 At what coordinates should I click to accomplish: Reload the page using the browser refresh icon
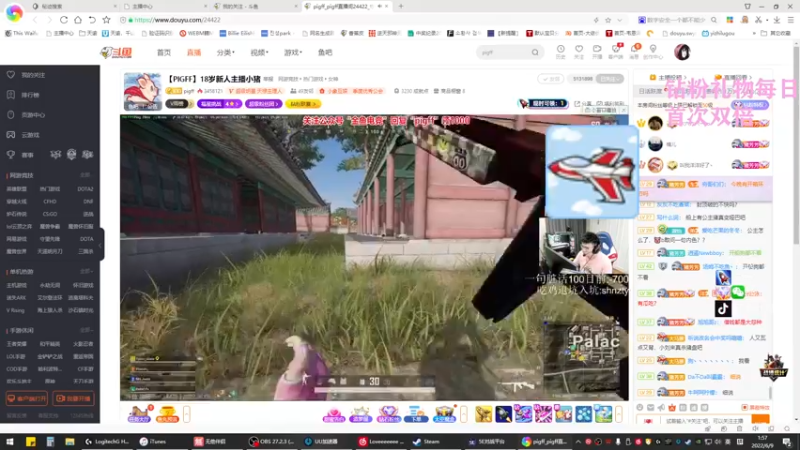[x=64, y=20]
